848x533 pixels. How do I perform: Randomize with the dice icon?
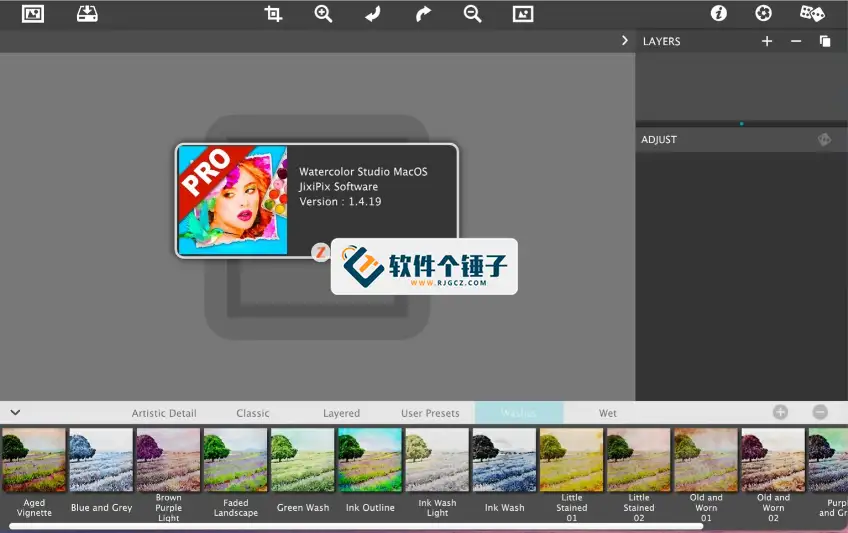[812, 13]
